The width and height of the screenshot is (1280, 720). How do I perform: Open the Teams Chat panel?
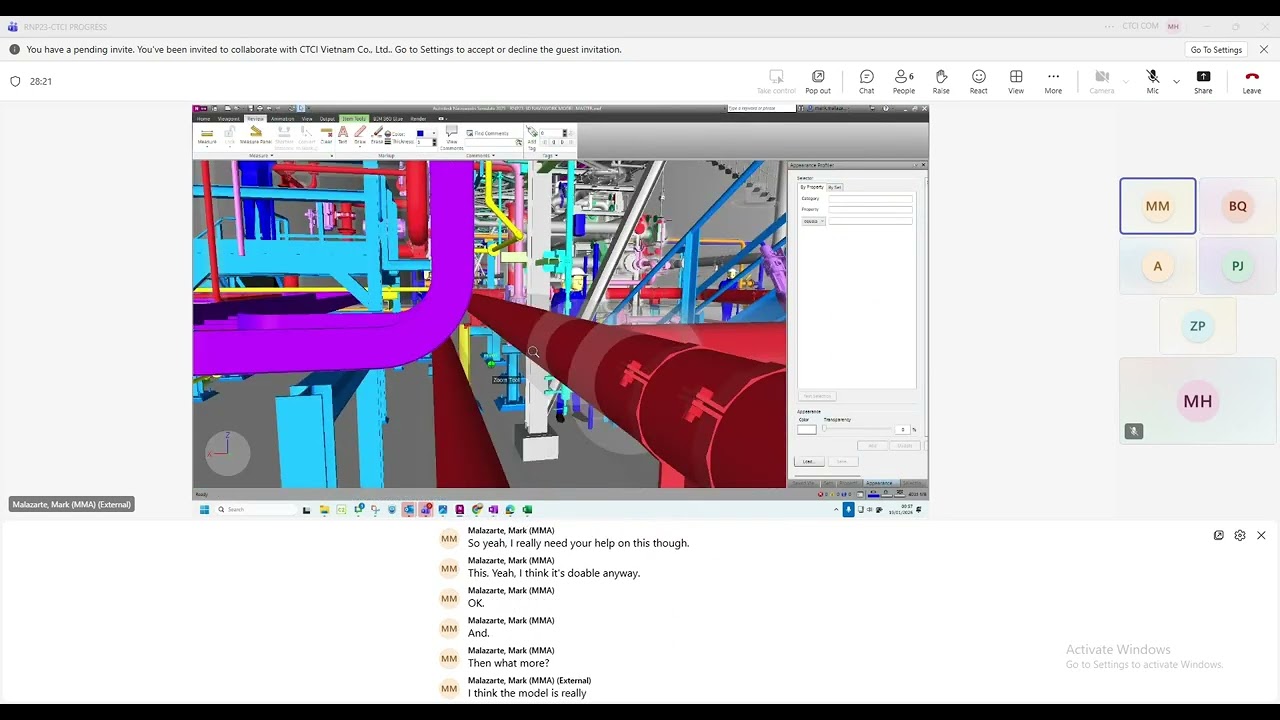pyautogui.click(x=866, y=82)
